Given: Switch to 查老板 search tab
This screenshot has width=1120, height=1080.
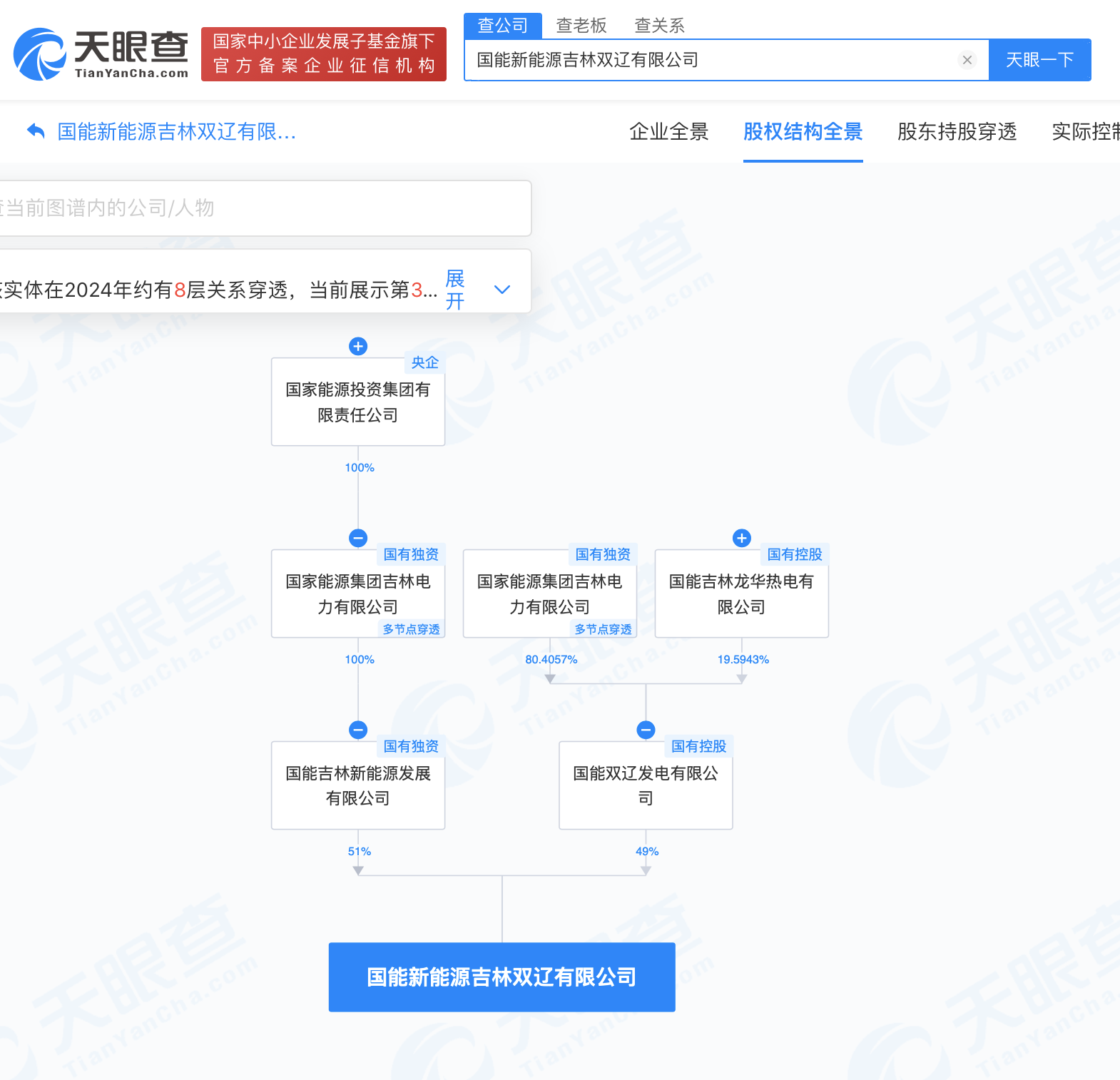Looking at the screenshot, I should pyautogui.click(x=581, y=26).
